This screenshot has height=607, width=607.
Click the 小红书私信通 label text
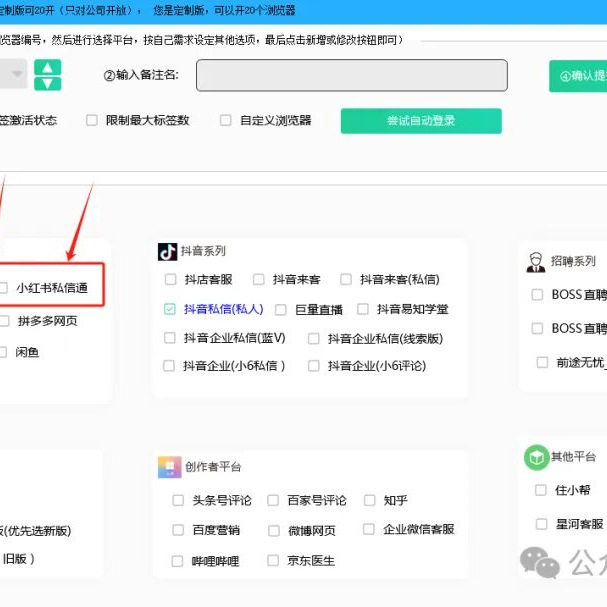coord(52,288)
